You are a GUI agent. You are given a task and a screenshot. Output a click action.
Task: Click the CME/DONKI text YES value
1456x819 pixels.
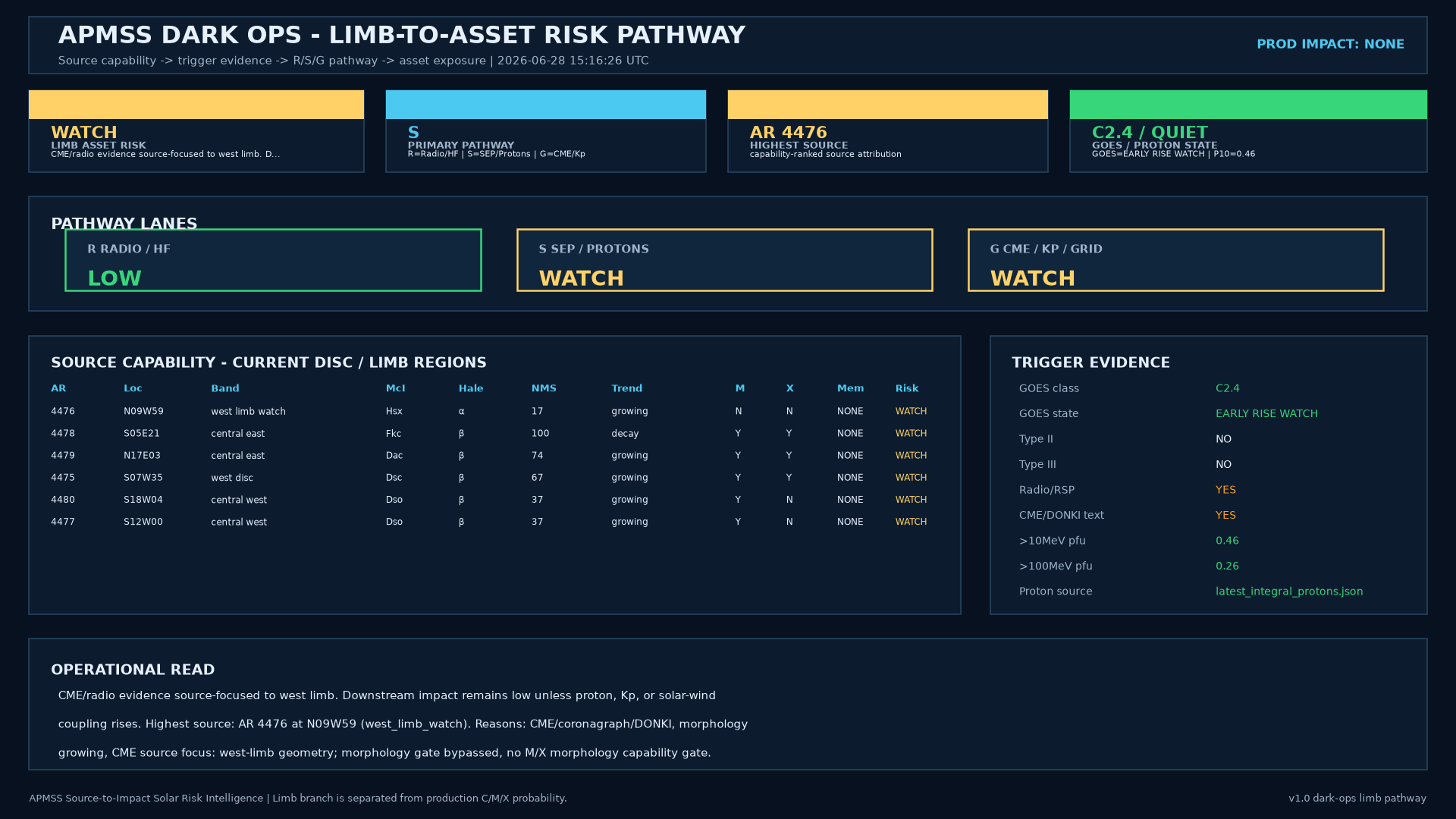[1225, 515]
